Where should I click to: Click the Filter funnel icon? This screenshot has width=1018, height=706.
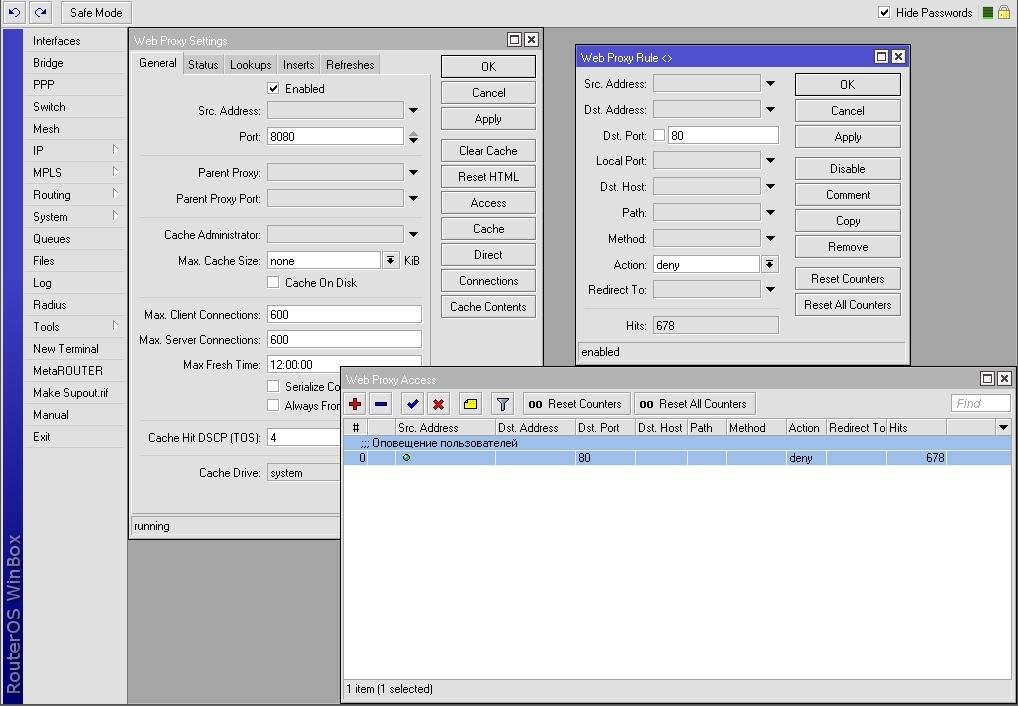(x=503, y=404)
